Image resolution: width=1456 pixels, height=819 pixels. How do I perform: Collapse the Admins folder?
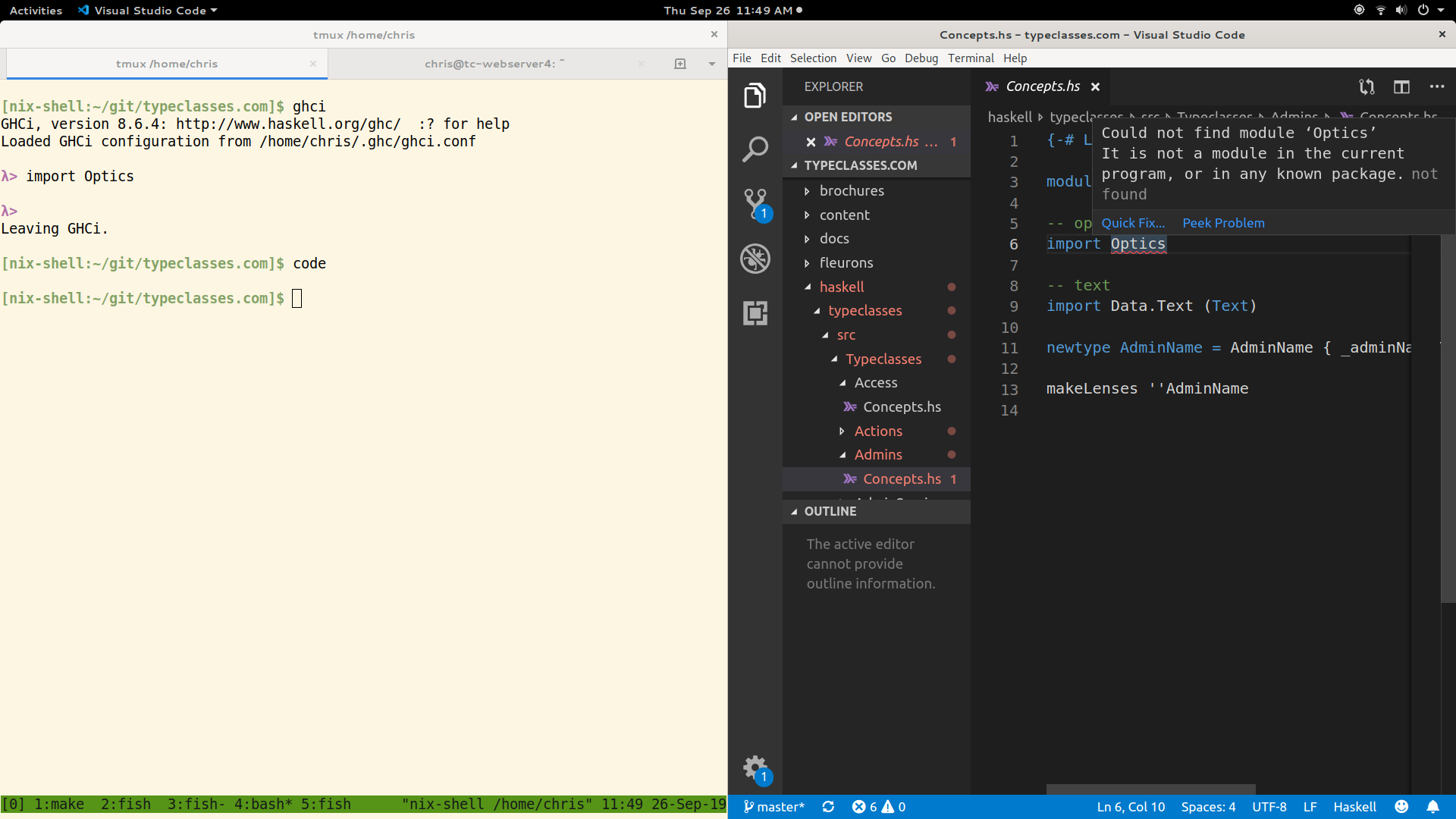[877, 455]
